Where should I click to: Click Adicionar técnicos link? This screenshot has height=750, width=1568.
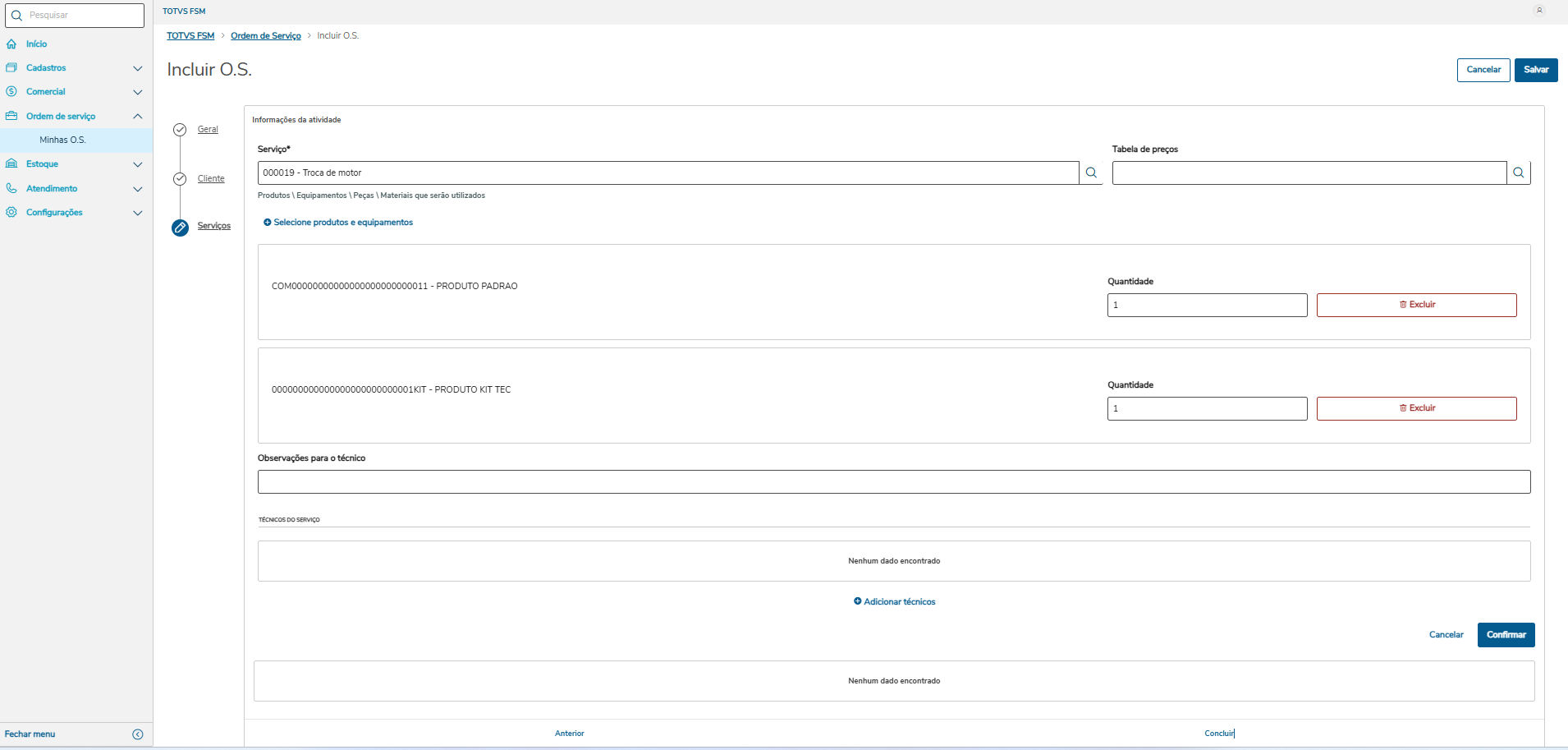pyautogui.click(x=895, y=602)
